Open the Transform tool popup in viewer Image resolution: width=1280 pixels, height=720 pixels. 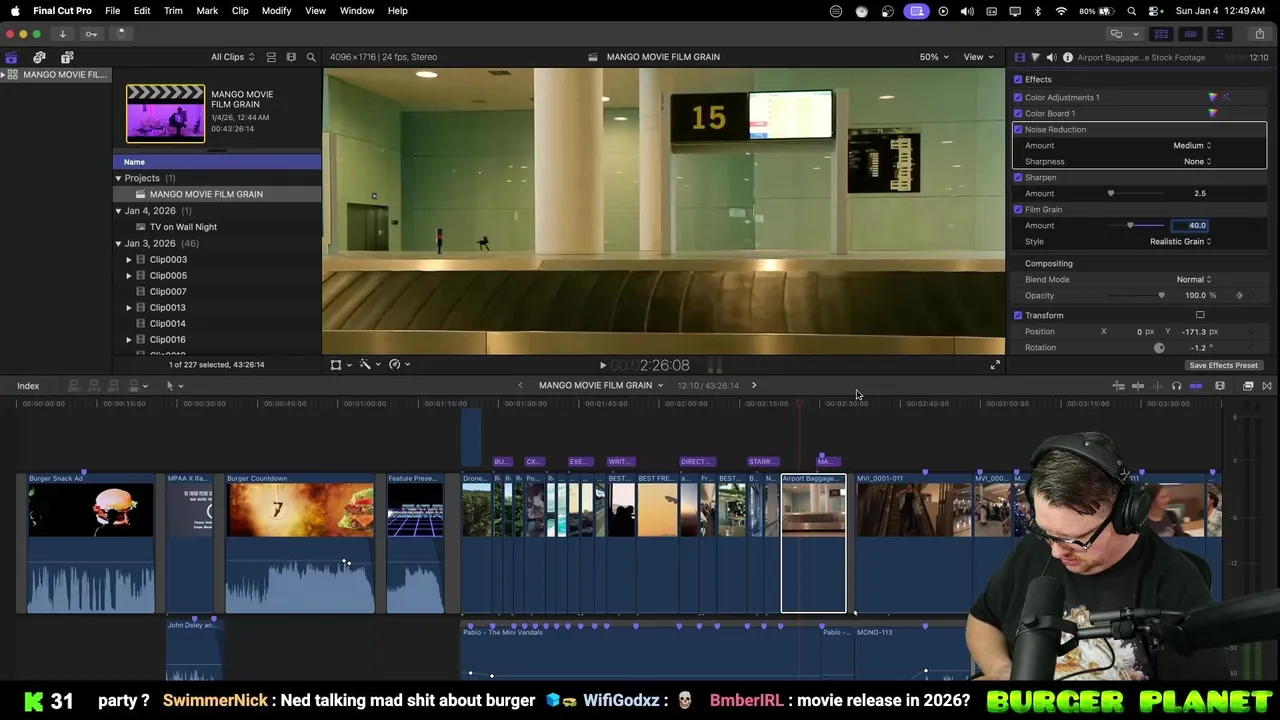[340, 365]
